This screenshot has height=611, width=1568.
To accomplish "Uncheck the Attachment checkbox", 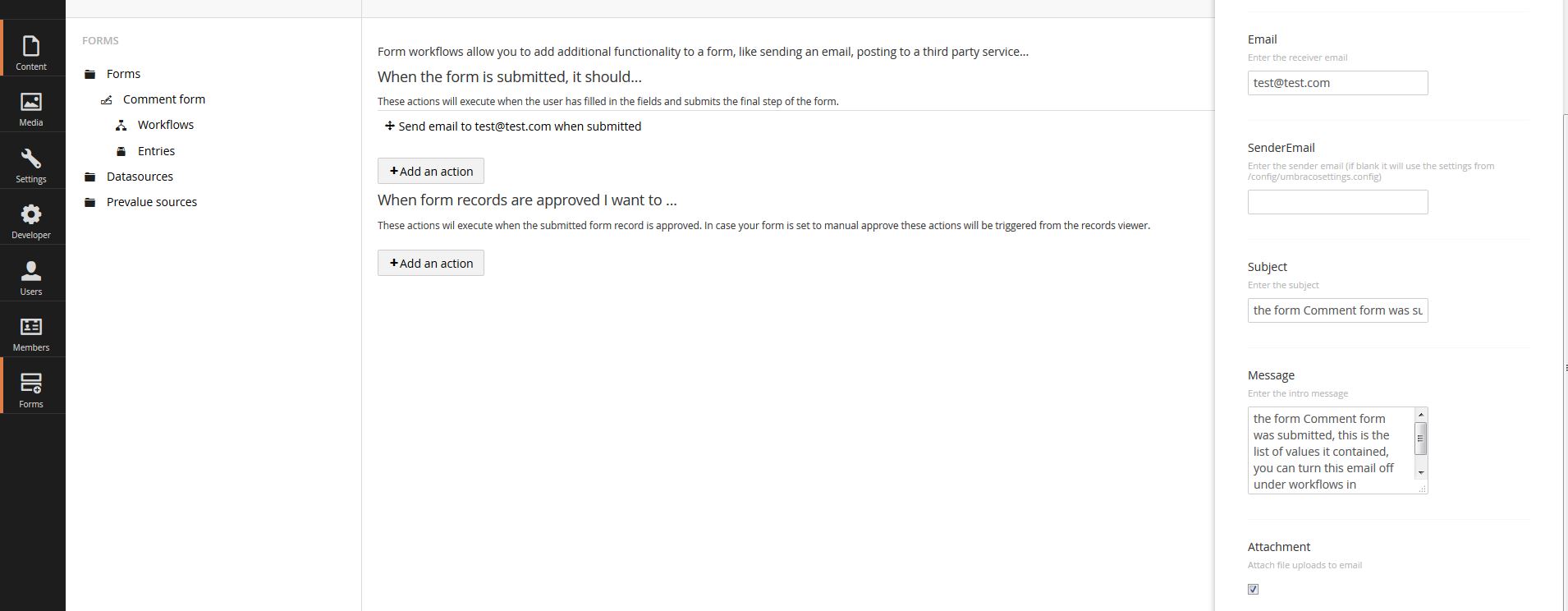I will (x=1253, y=589).
